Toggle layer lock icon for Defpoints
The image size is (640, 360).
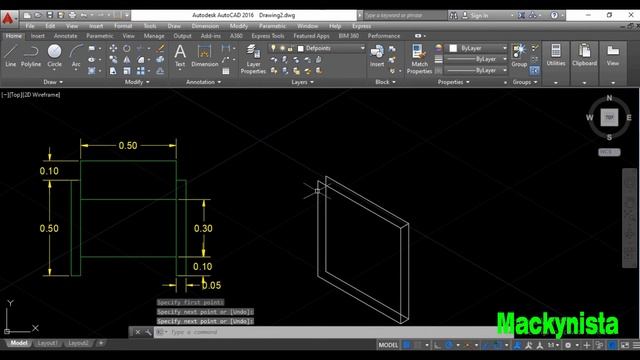(290, 48)
